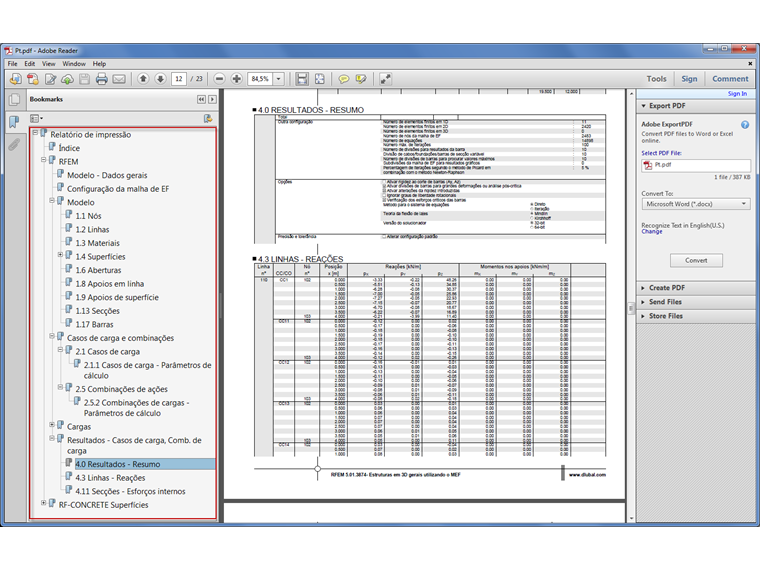Image resolution: width=760 pixels, height=570 pixels.
Task: Select 4.11 Secções - Esforços internos bookmark
Action: coord(130,491)
